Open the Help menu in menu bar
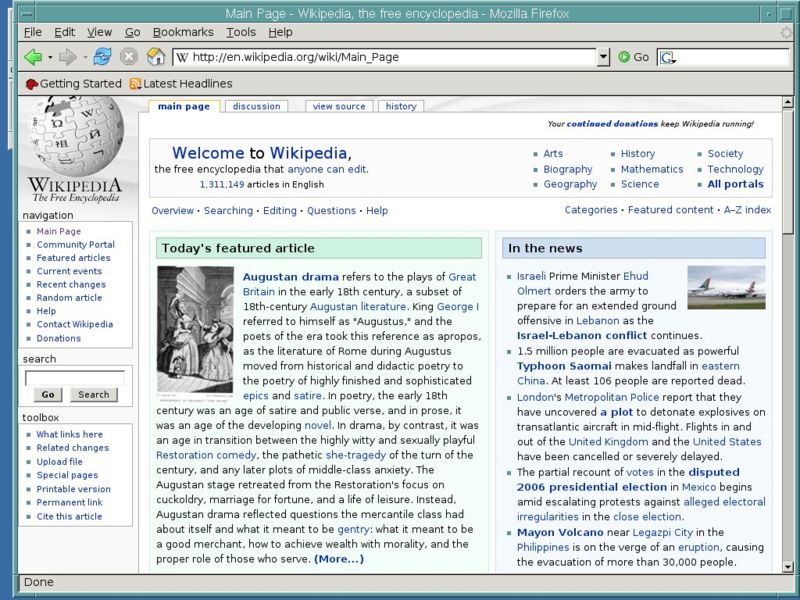800x600 pixels. [281, 32]
